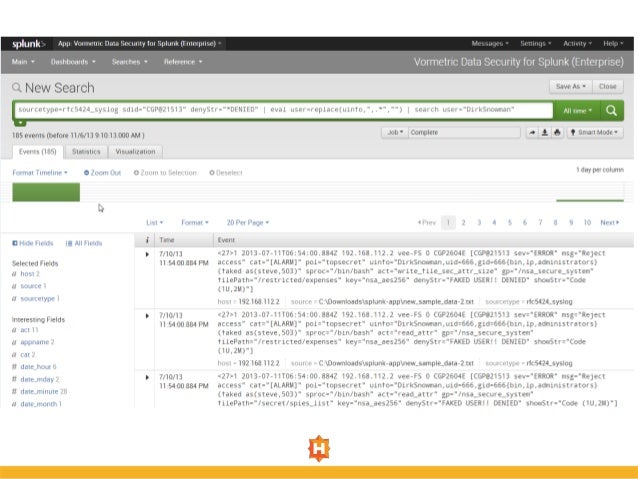638x479 pixels.
Task: Click sourcetype rfc5424_syslog value in first event
Action: [549, 302]
